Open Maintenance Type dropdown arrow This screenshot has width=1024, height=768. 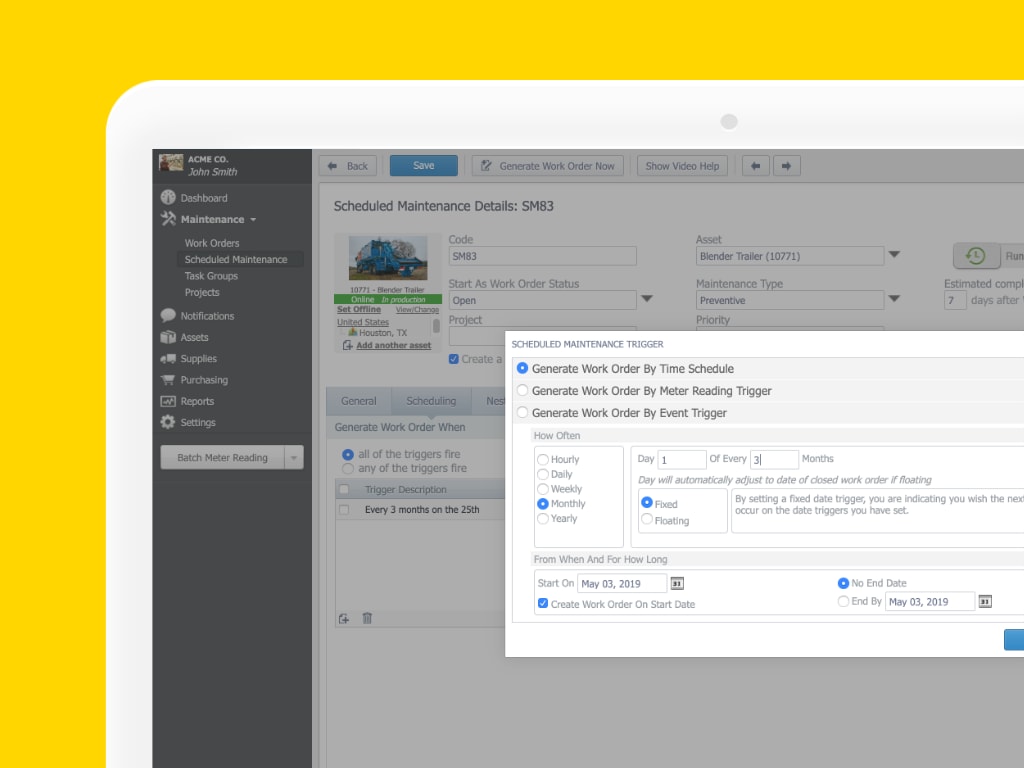click(895, 298)
